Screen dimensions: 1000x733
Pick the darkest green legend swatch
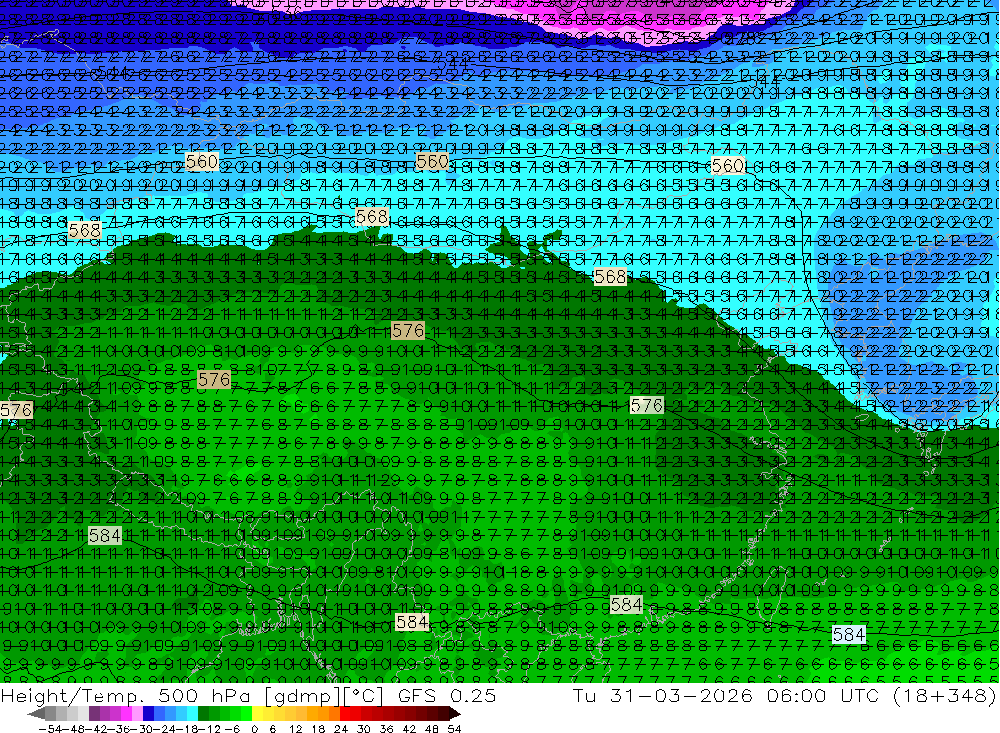(x=203, y=714)
